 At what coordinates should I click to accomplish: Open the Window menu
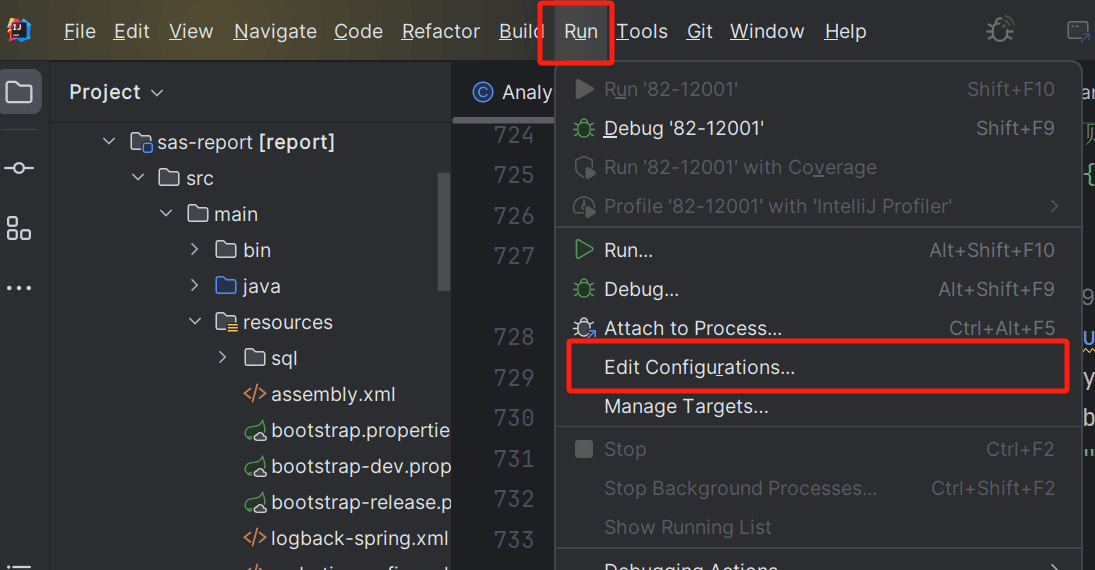click(767, 31)
